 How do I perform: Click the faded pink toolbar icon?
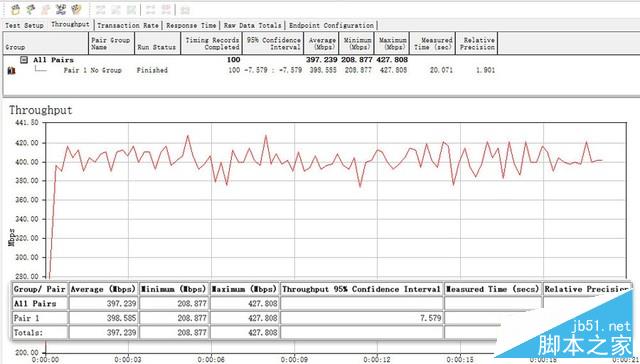(46, 9)
